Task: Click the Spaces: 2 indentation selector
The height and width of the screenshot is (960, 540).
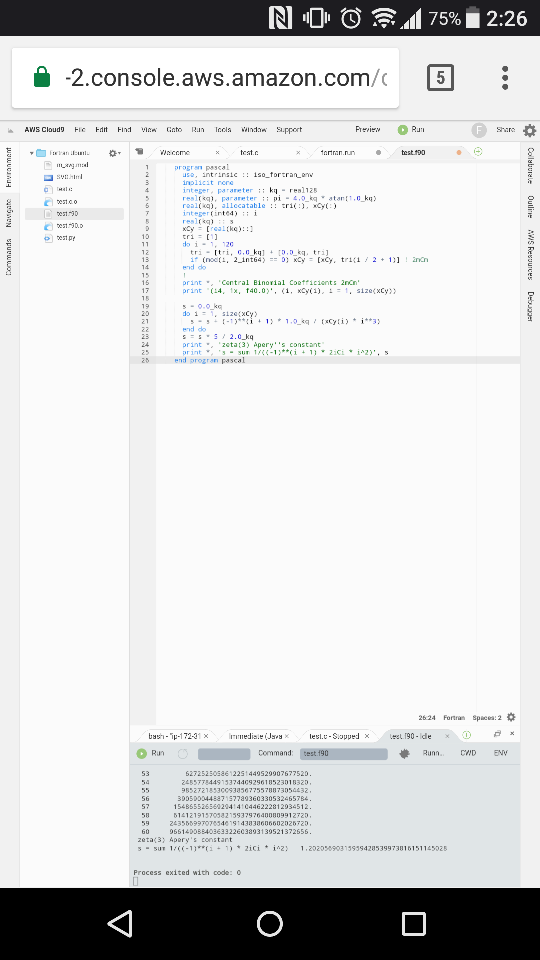Action: (487, 718)
